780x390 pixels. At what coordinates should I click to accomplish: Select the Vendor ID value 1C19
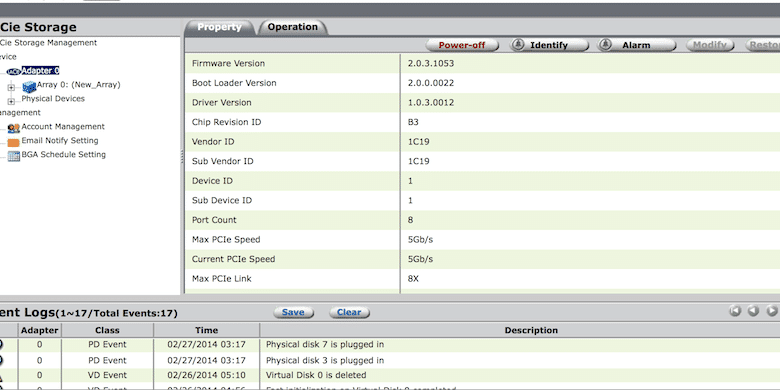pos(418,142)
